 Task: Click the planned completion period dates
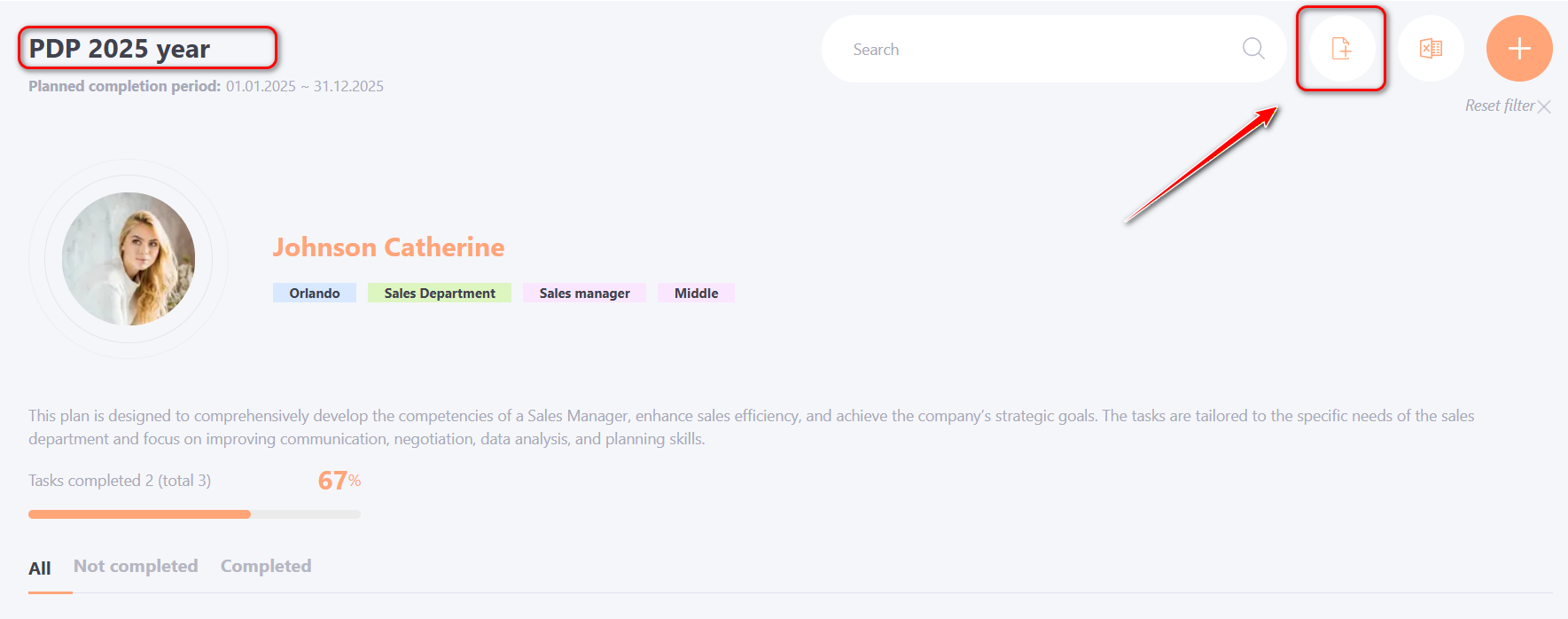304,86
